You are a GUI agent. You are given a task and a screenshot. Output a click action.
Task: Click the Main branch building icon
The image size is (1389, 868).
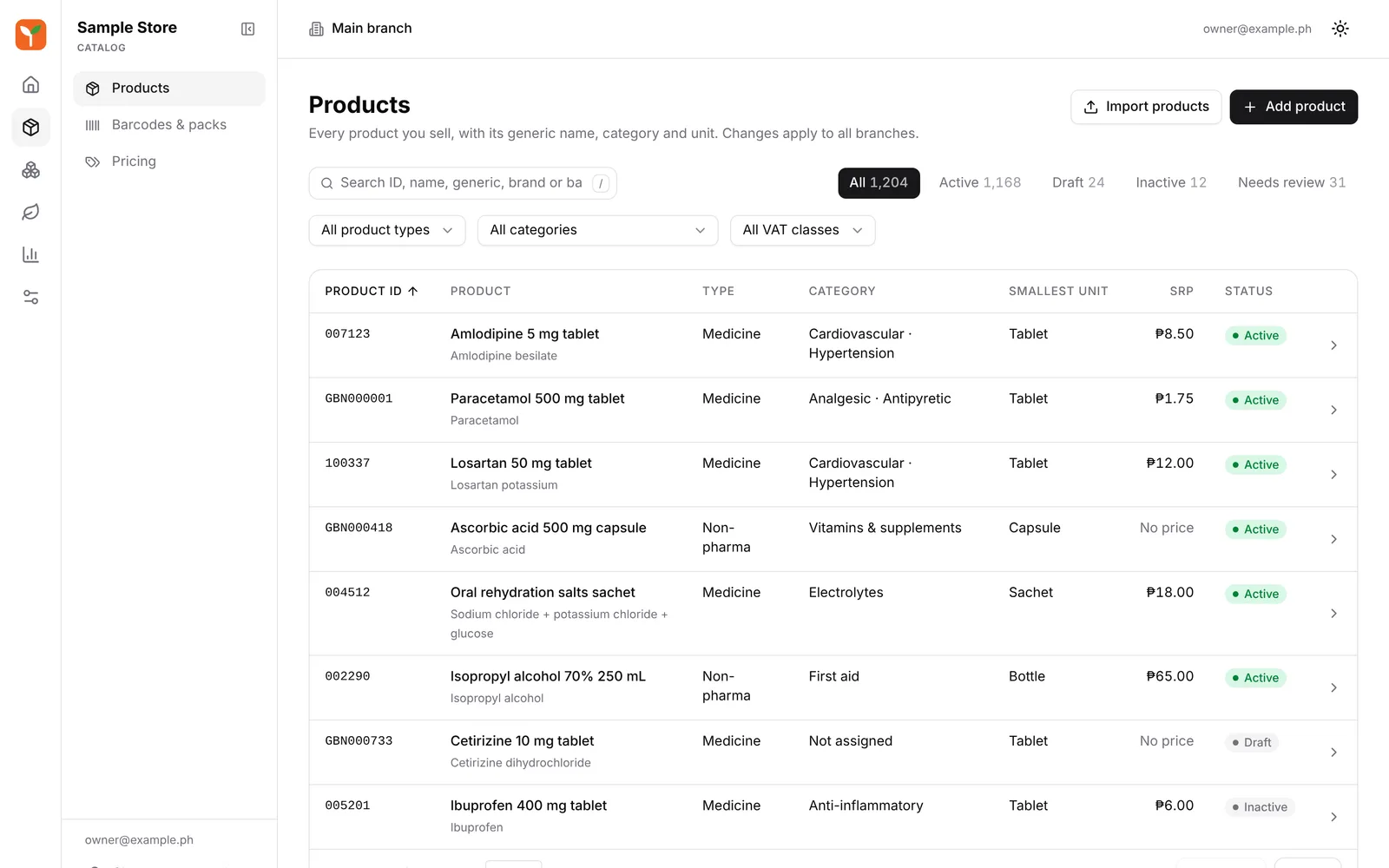point(316,29)
